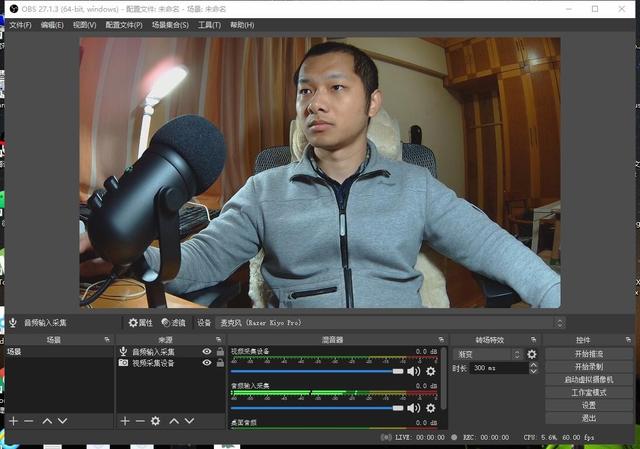Viewport: 640px width, 449px height.
Task: Open the 工具 menu
Action: [209, 25]
